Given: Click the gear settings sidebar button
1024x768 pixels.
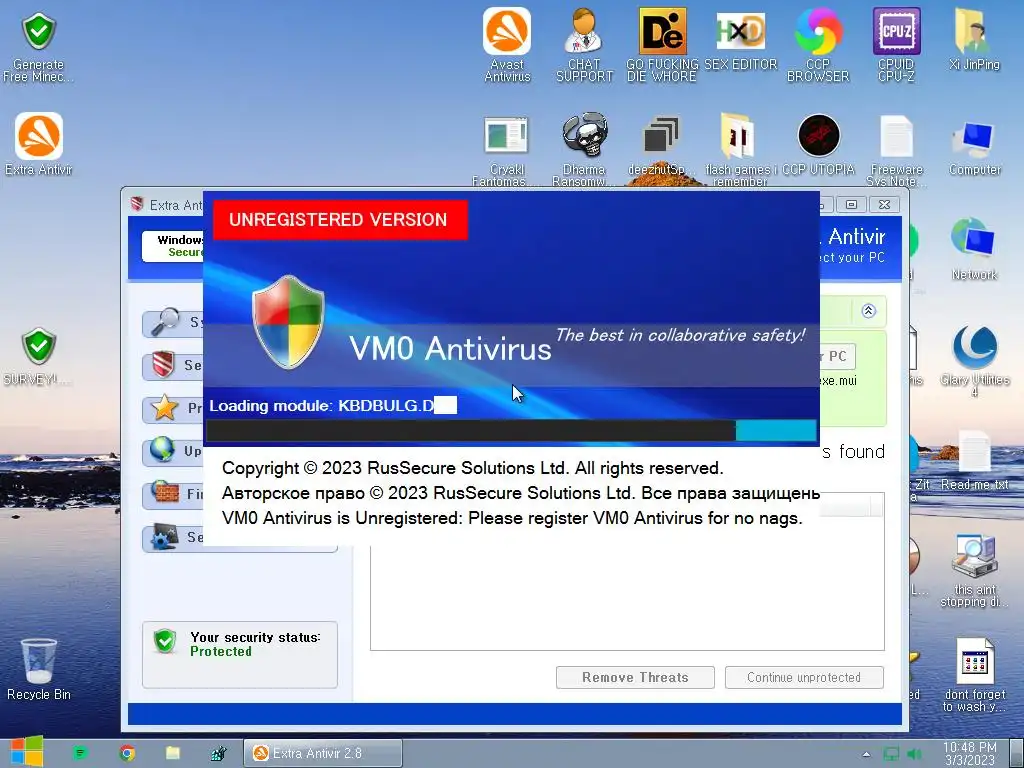Looking at the screenshot, I should point(173,537).
